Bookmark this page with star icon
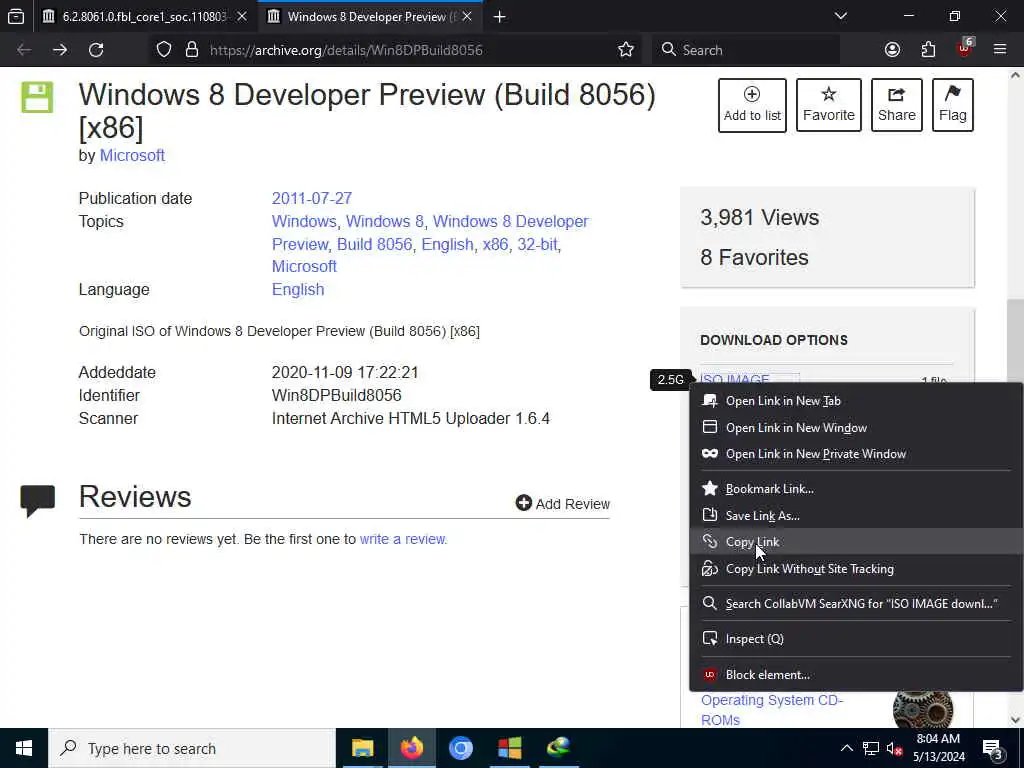1024x768 pixels. coord(626,50)
